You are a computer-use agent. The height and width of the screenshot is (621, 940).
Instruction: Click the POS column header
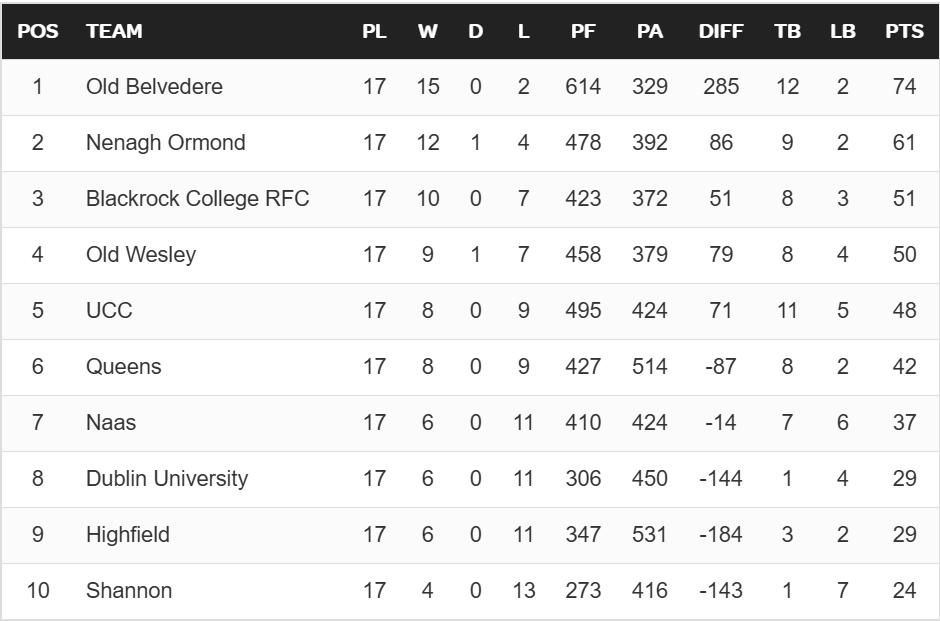coord(38,31)
